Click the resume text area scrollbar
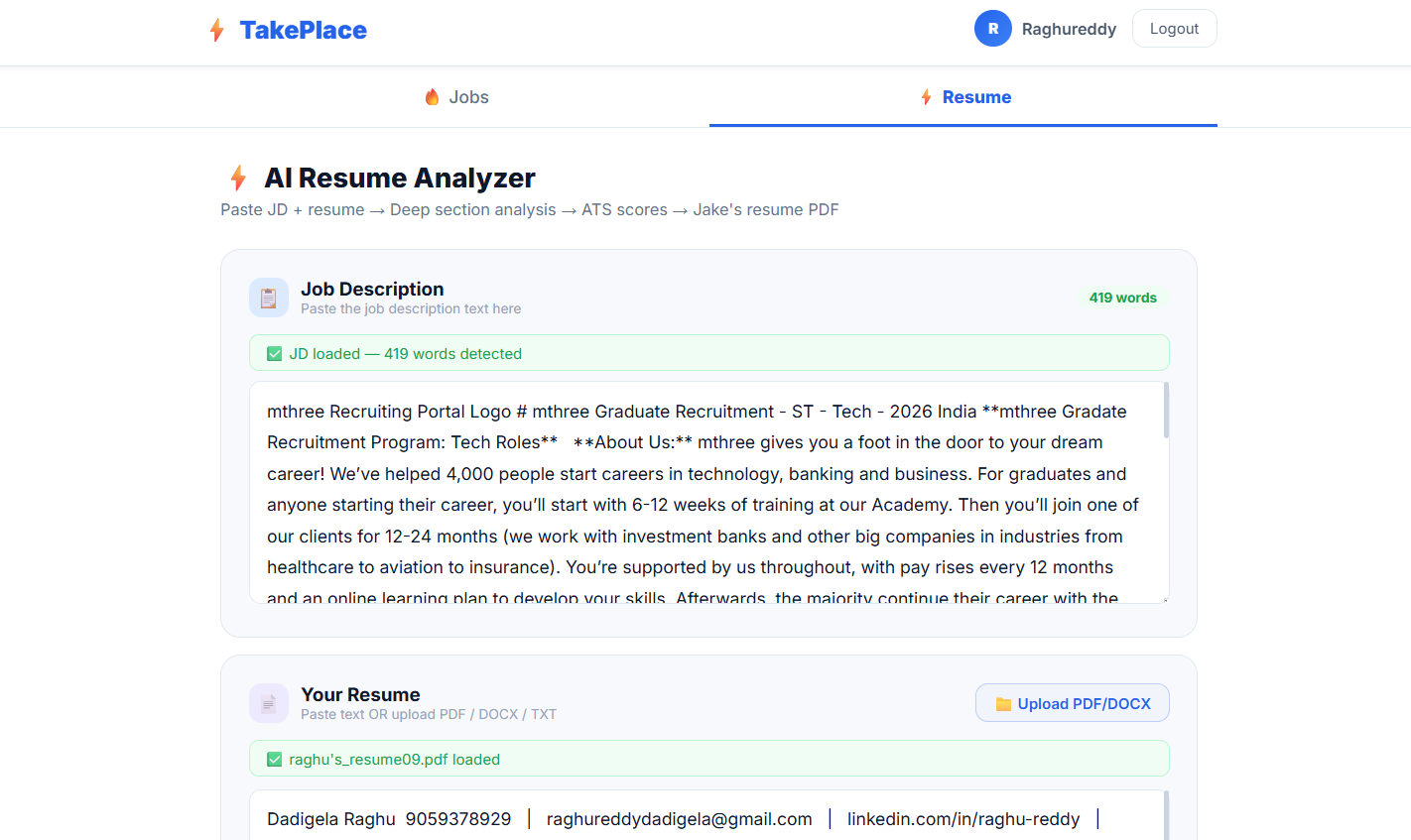Viewport: 1411px width, 840px height. coord(1166,815)
